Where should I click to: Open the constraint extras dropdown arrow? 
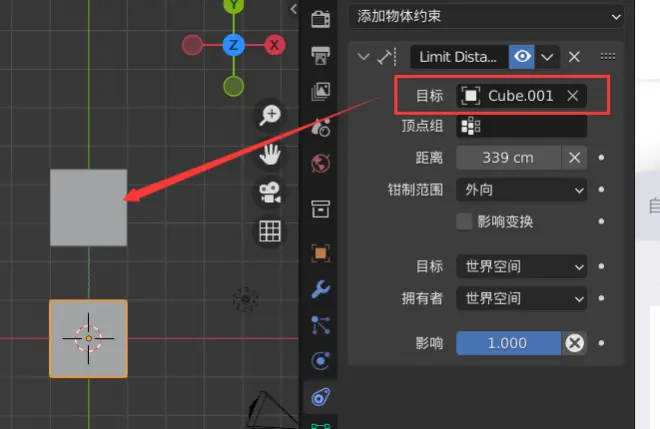click(547, 57)
